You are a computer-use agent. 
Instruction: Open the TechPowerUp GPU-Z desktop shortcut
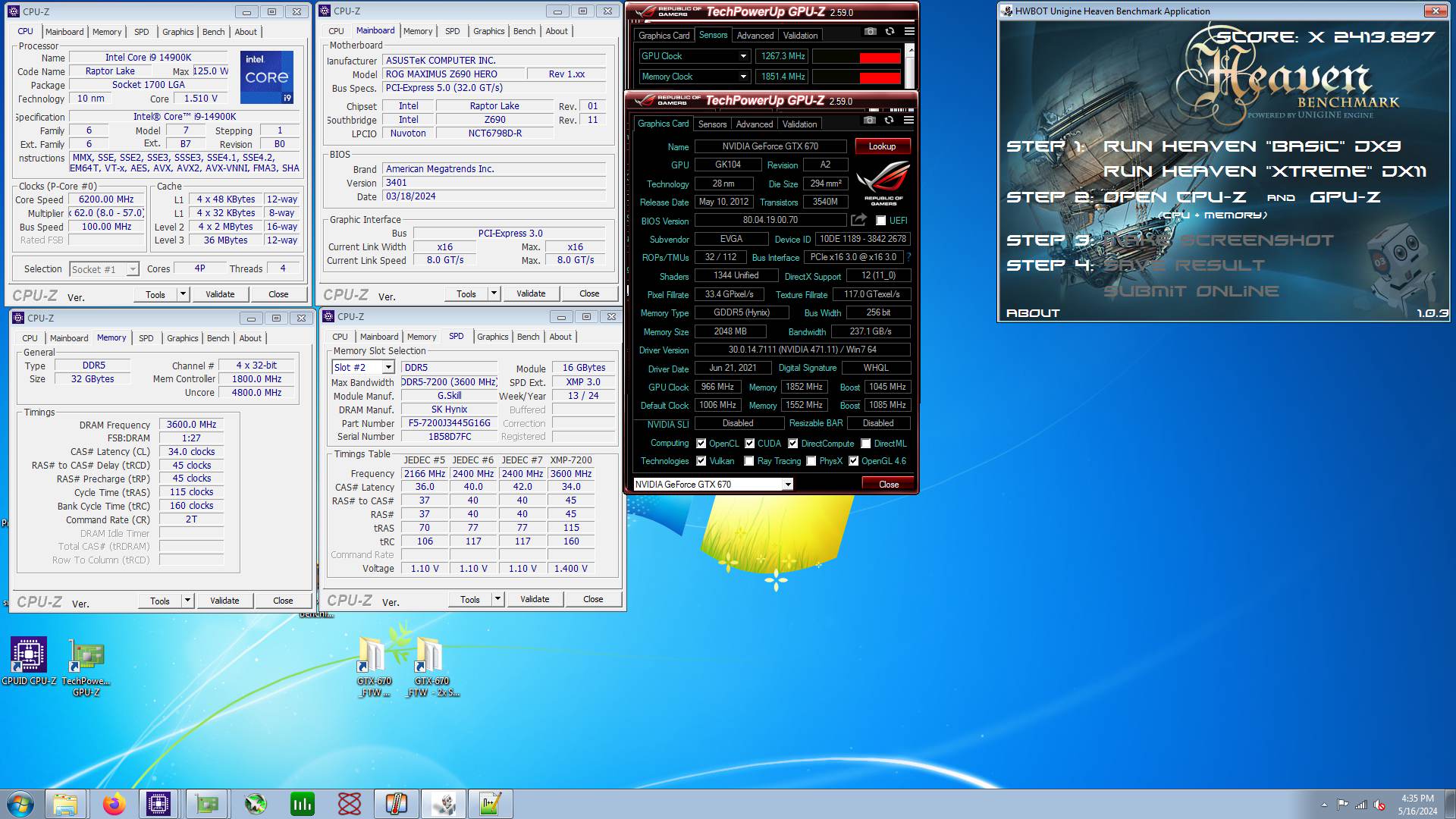click(x=86, y=667)
